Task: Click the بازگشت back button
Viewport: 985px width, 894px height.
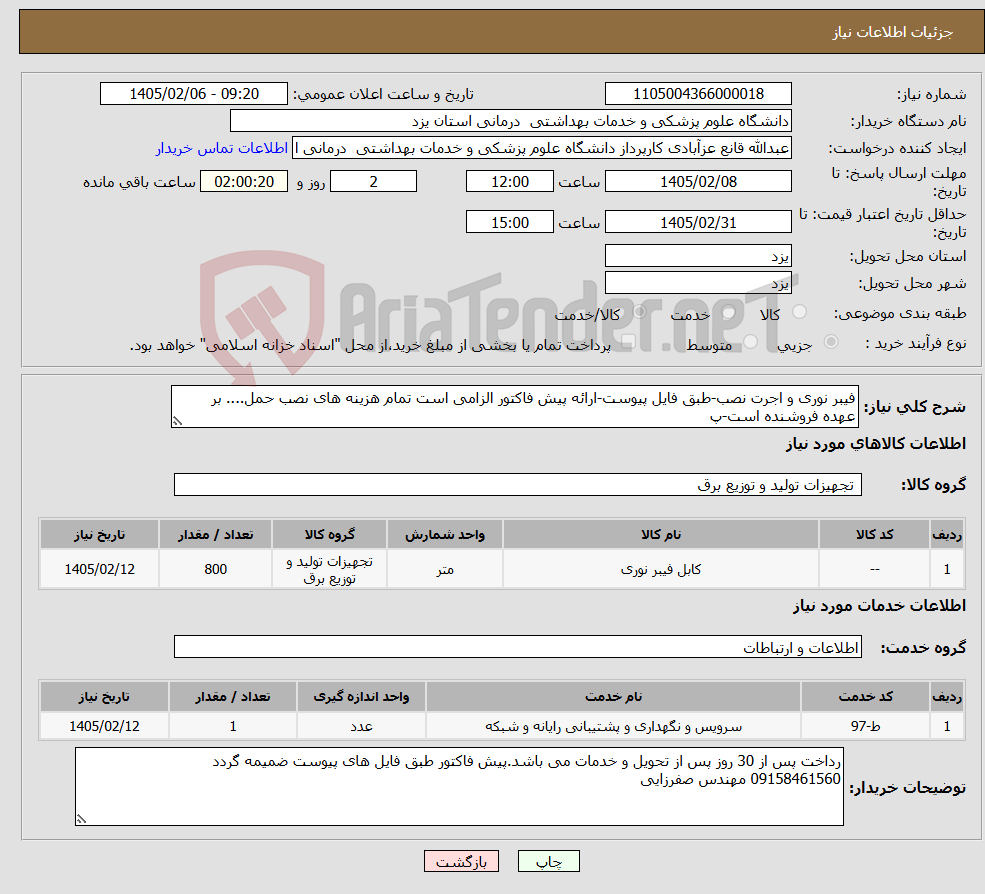Action: [x=461, y=861]
